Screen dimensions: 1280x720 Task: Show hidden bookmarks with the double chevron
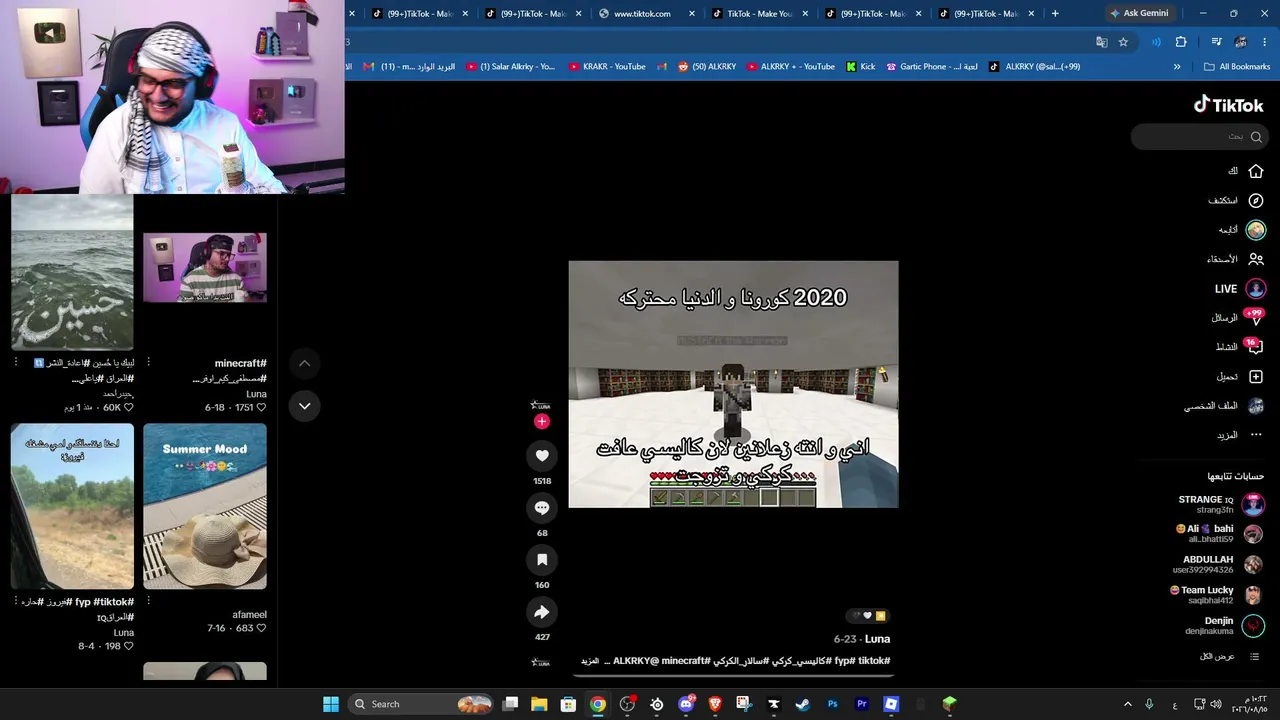click(x=1177, y=67)
